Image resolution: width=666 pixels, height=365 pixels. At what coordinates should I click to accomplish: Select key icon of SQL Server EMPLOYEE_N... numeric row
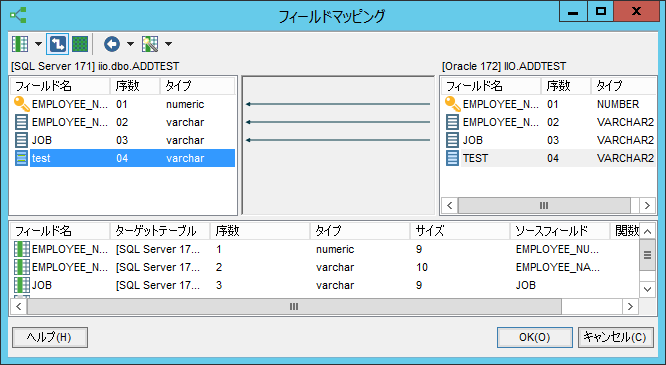(21, 104)
